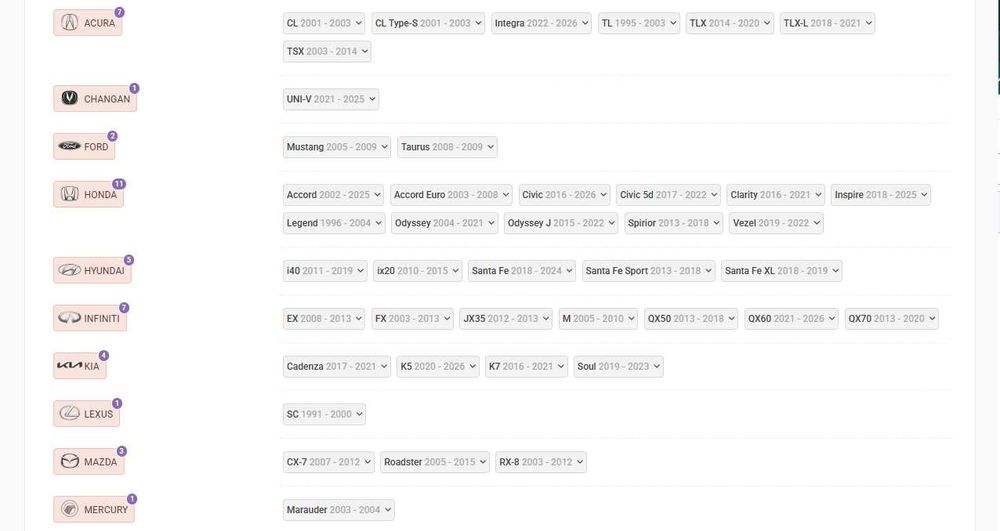Viewport: 1000px width, 531px height.
Task: Click the Infiniti logo icon
Action: click(70, 317)
